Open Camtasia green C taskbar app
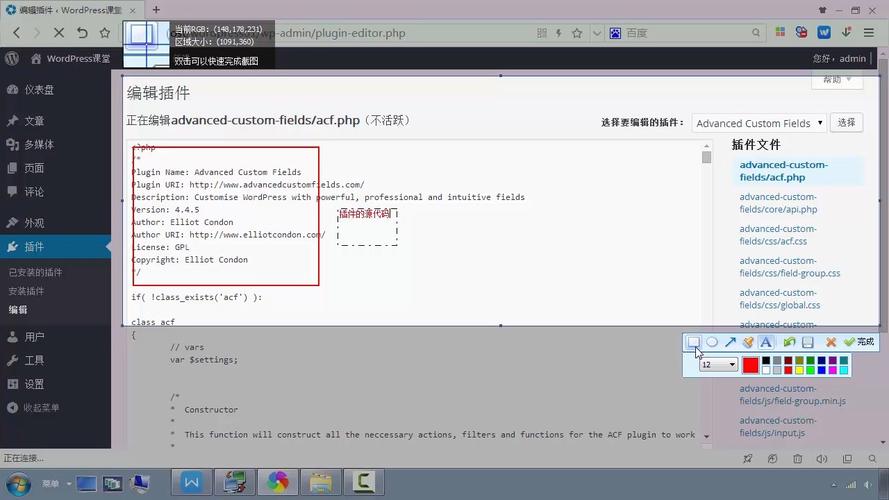Viewport: 889px width, 500px height. point(363,482)
